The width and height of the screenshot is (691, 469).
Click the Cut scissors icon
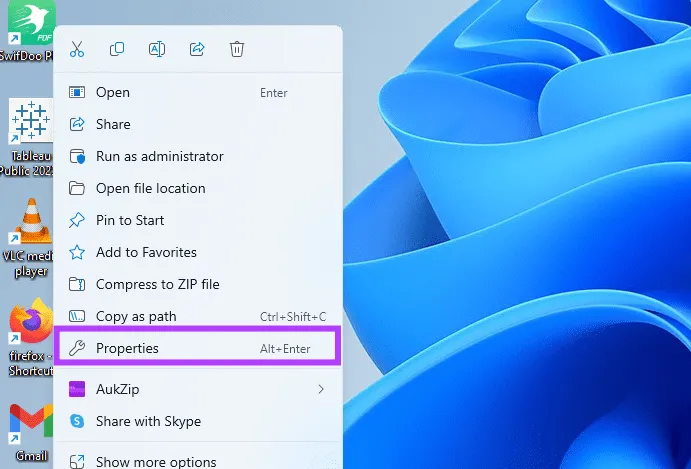(x=77, y=49)
